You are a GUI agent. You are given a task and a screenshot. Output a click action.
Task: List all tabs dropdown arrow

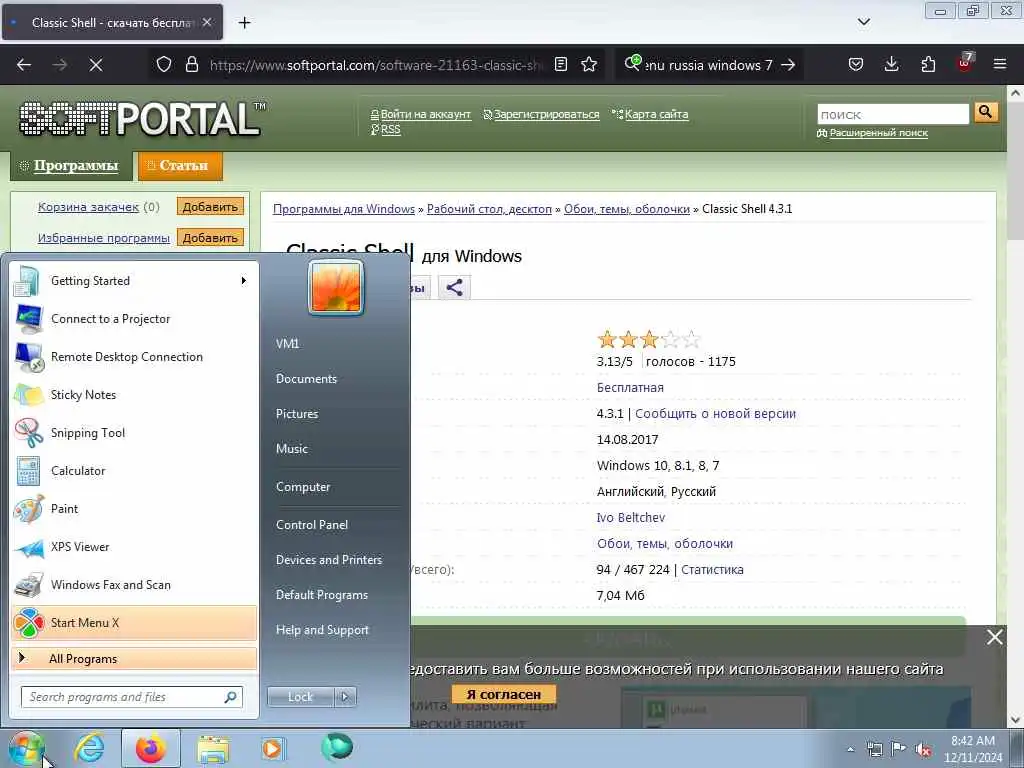(863, 22)
